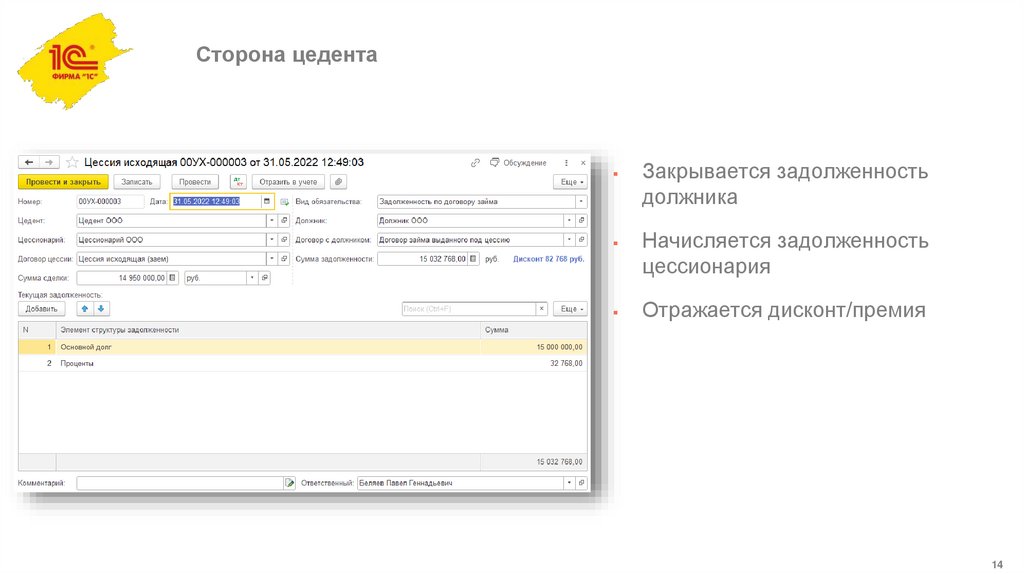This screenshot has height=574, width=1024.
Task: Open Договор цессии record via open icon
Action: pyautogui.click(x=284, y=259)
